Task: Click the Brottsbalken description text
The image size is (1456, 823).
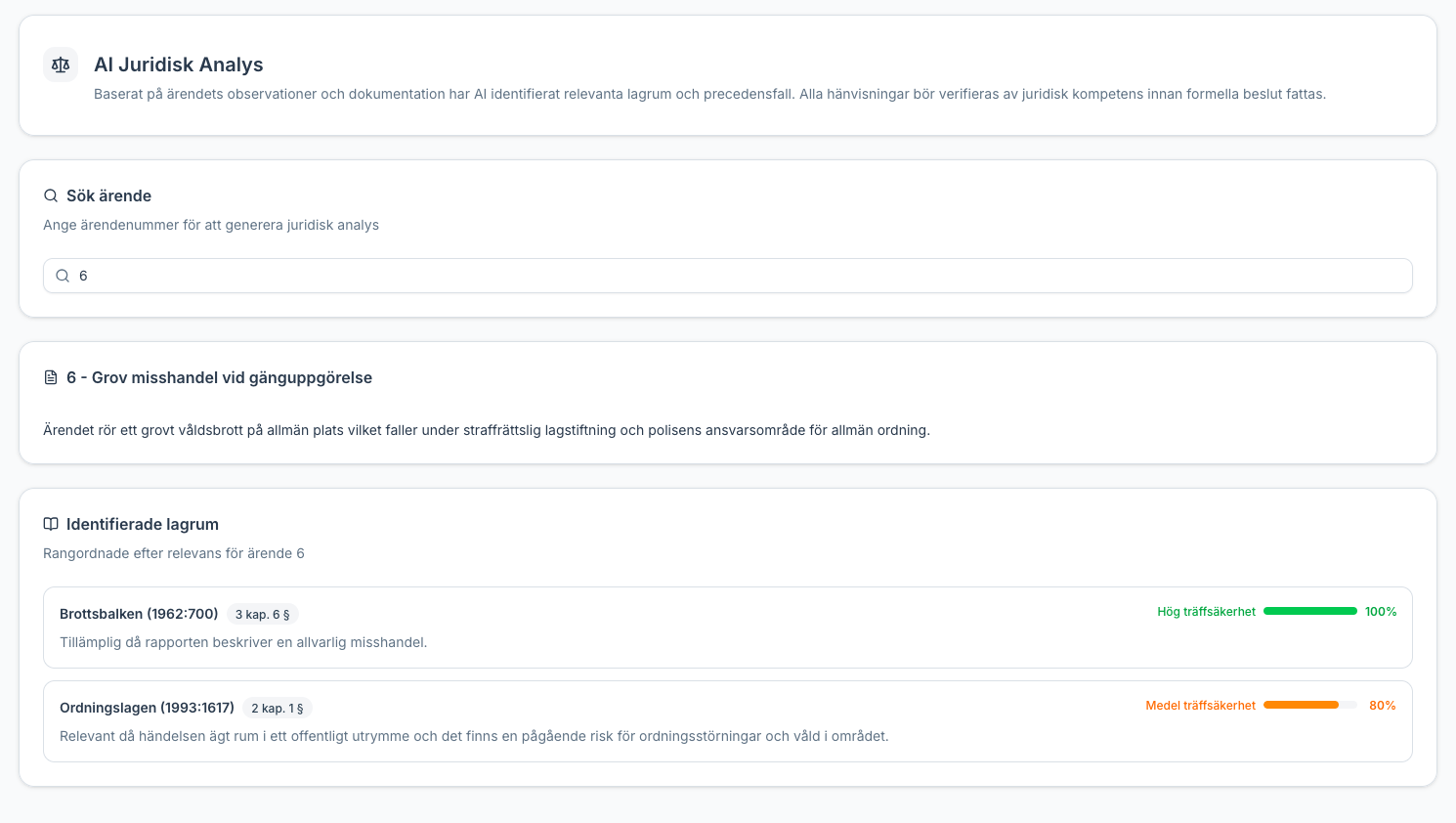Action: click(243, 642)
